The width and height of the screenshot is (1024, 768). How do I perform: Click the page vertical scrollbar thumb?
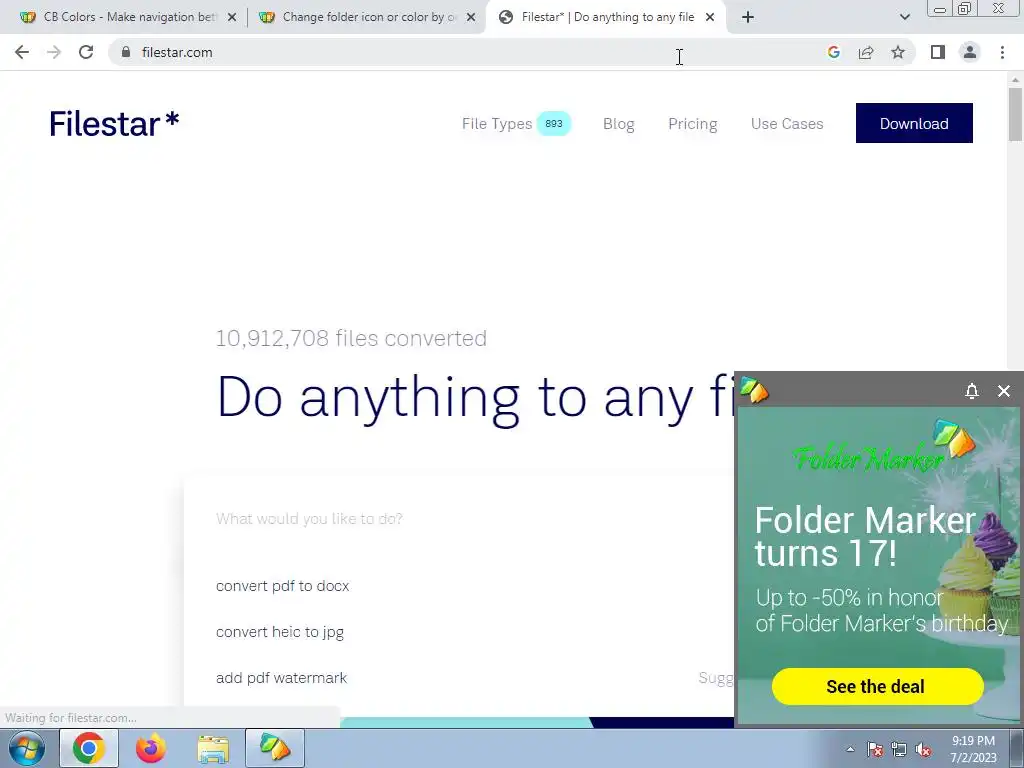click(x=1015, y=114)
